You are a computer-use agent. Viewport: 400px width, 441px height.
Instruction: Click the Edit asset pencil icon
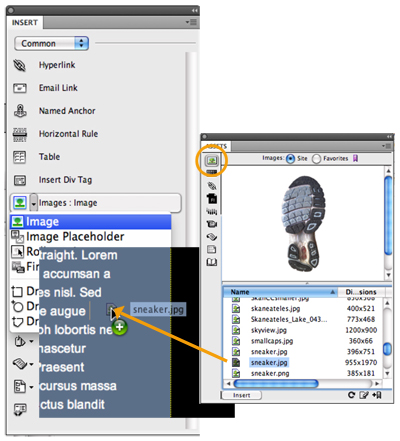pyautogui.click(x=364, y=395)
